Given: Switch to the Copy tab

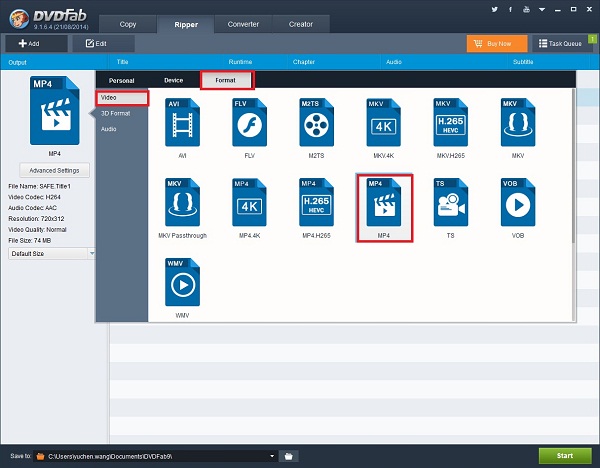Looking at the screenshot, I should (x=128, y=24).
